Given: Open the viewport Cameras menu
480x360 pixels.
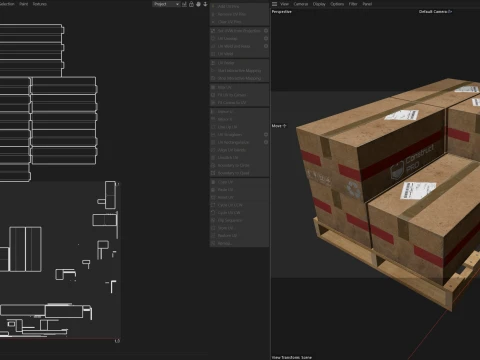Looking at the screenshot, I should pos(301,4).
